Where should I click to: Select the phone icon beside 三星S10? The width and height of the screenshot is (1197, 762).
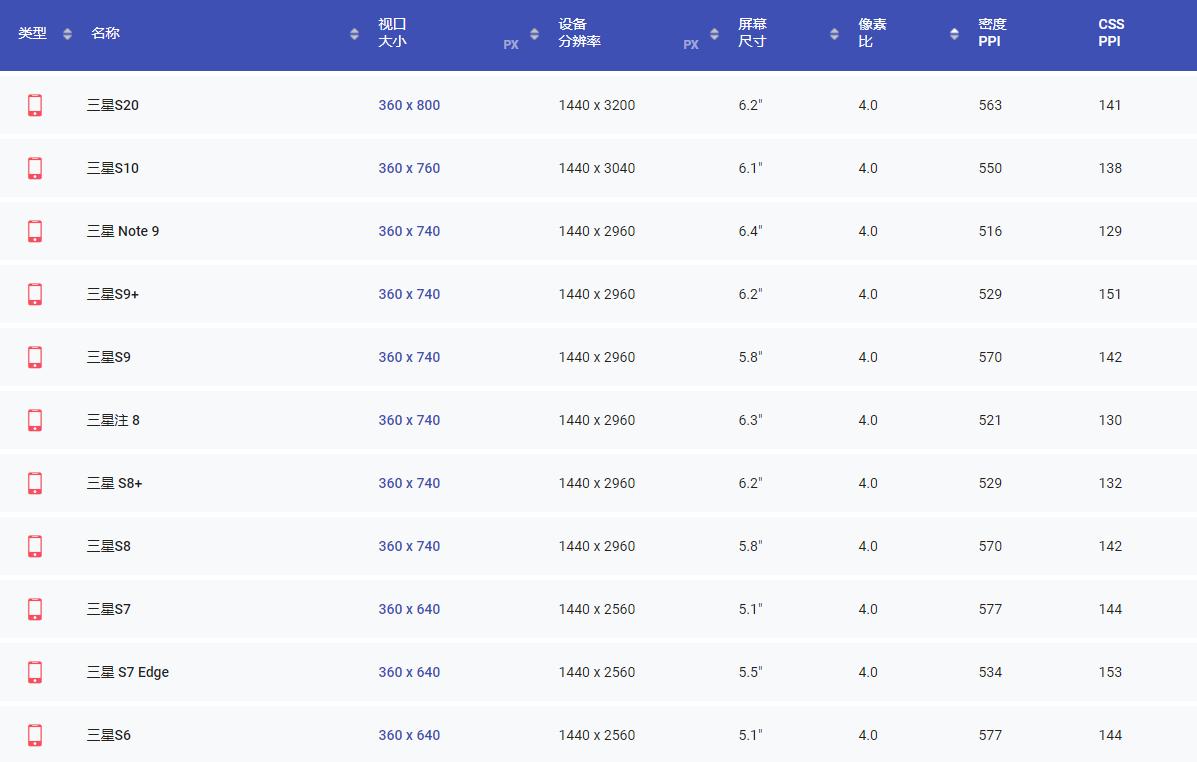[35, 168]
